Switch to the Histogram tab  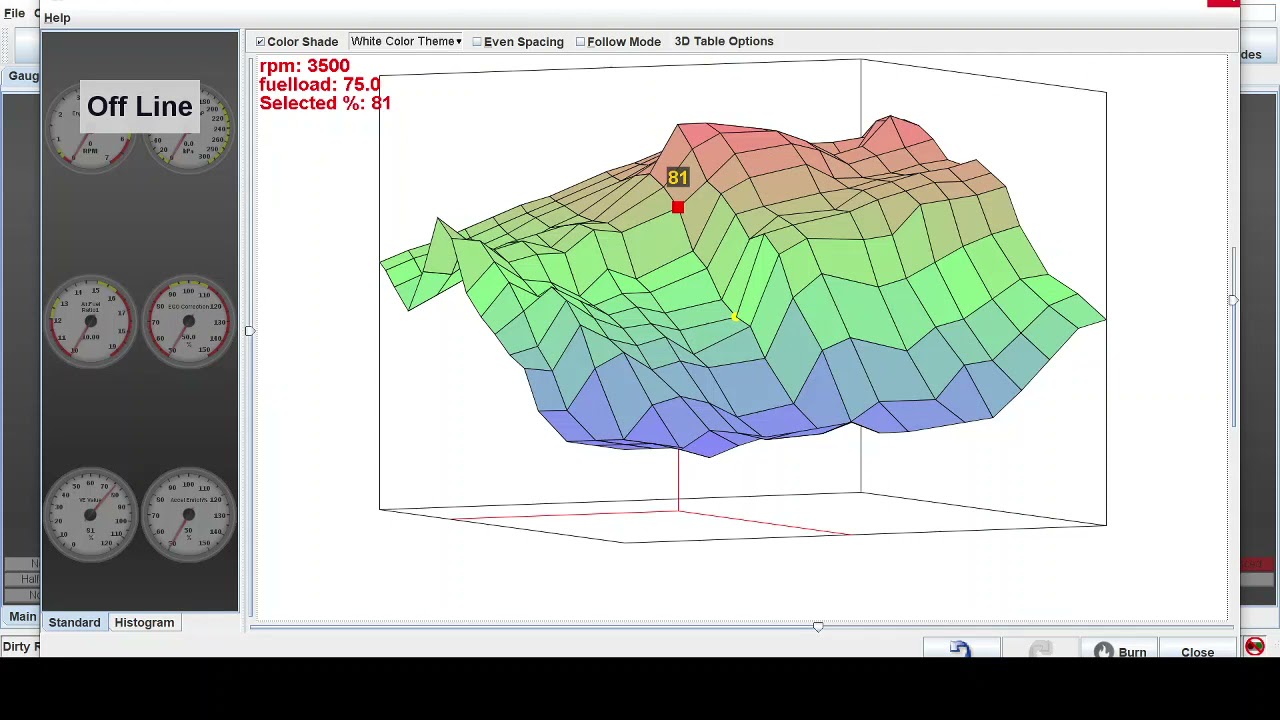tap(144, 622)
